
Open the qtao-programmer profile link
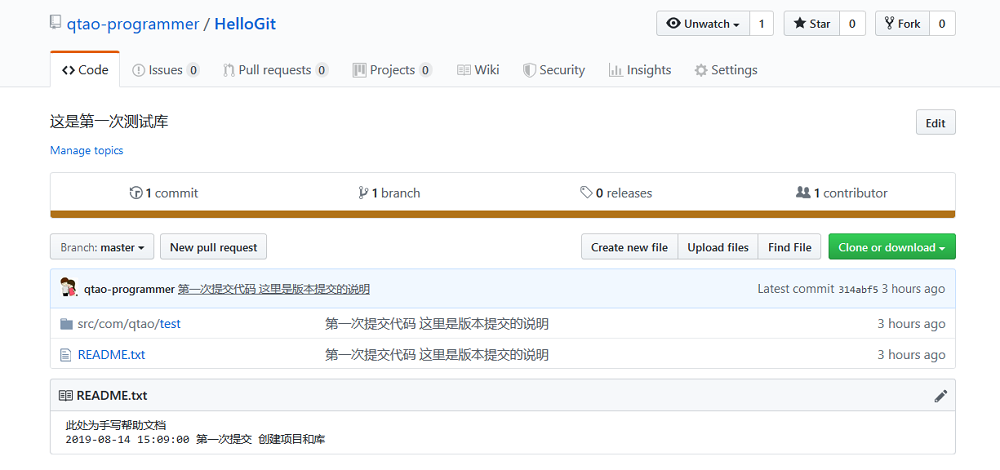[x=133, y=24]
